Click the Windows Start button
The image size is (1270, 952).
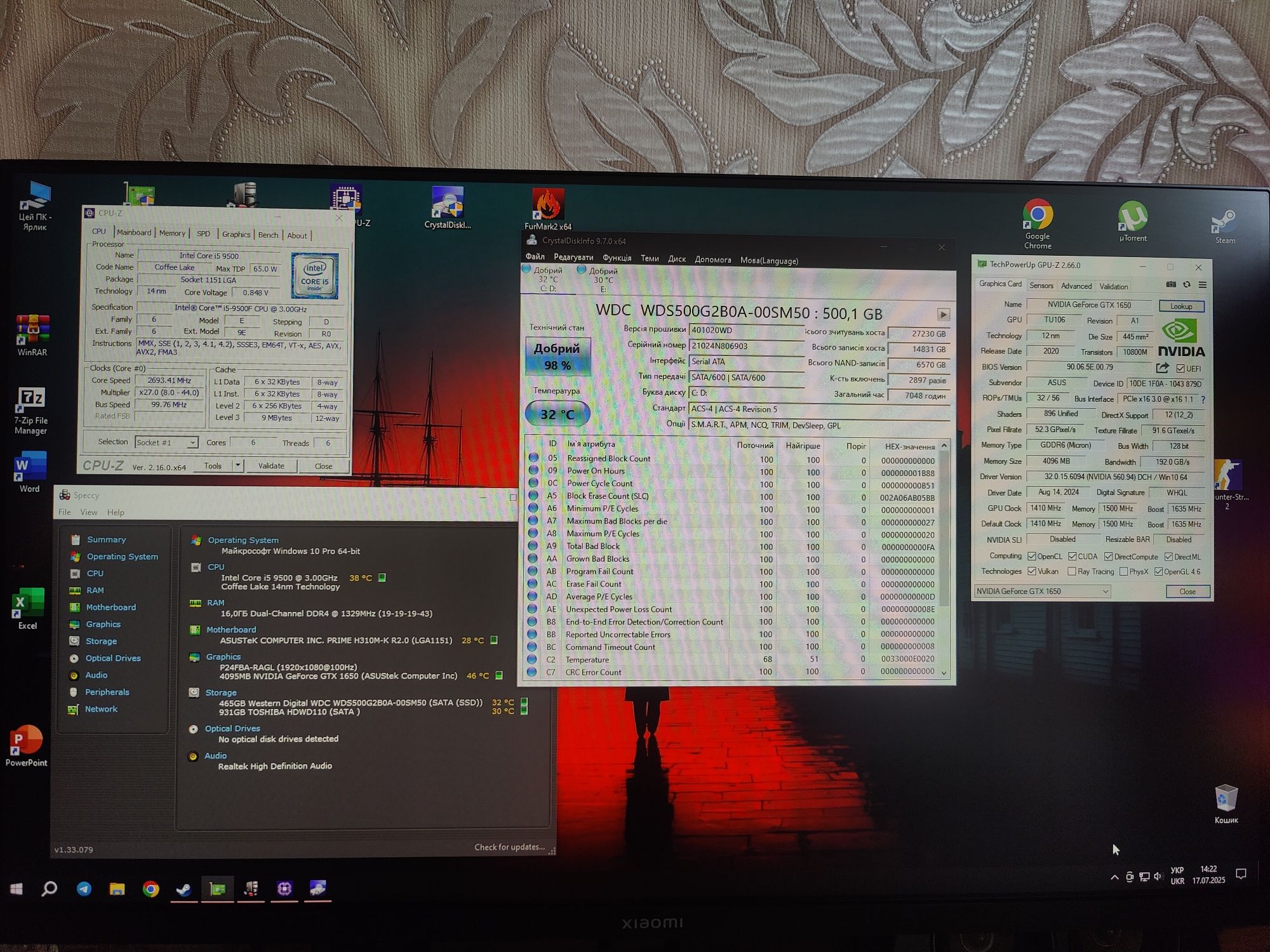(17, 889)
